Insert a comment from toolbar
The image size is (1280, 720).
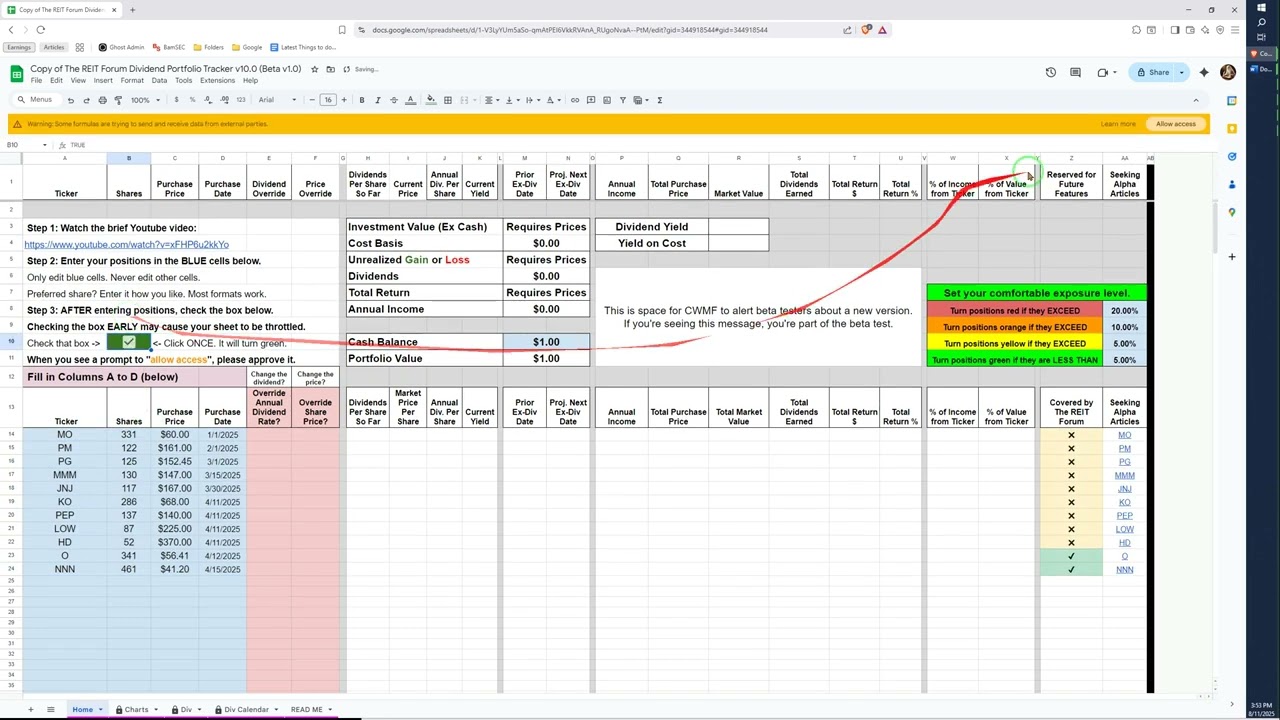592,100
